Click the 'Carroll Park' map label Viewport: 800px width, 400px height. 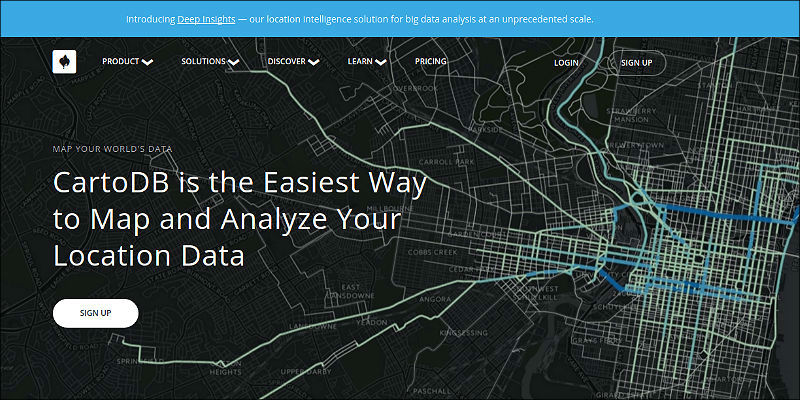click(446, 162)
